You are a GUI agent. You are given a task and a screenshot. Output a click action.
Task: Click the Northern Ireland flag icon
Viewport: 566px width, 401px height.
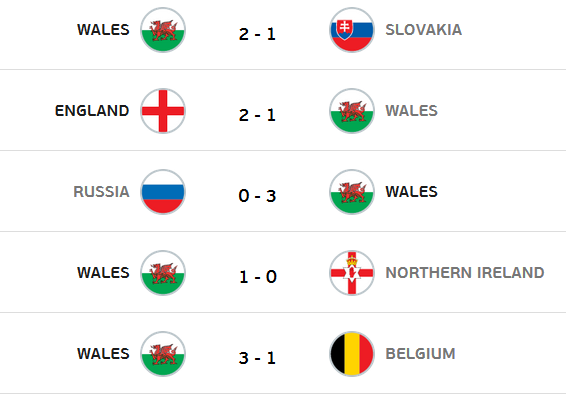[352, 273]
